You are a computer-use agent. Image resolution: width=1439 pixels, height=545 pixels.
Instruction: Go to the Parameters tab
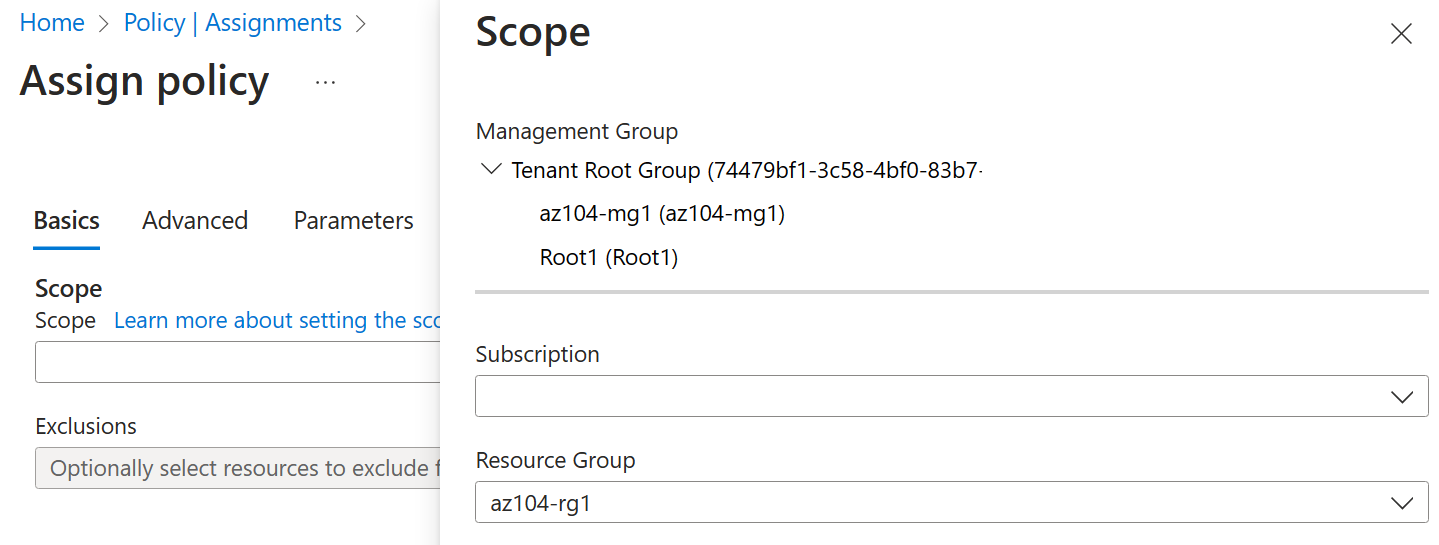[x=353, y=221]
